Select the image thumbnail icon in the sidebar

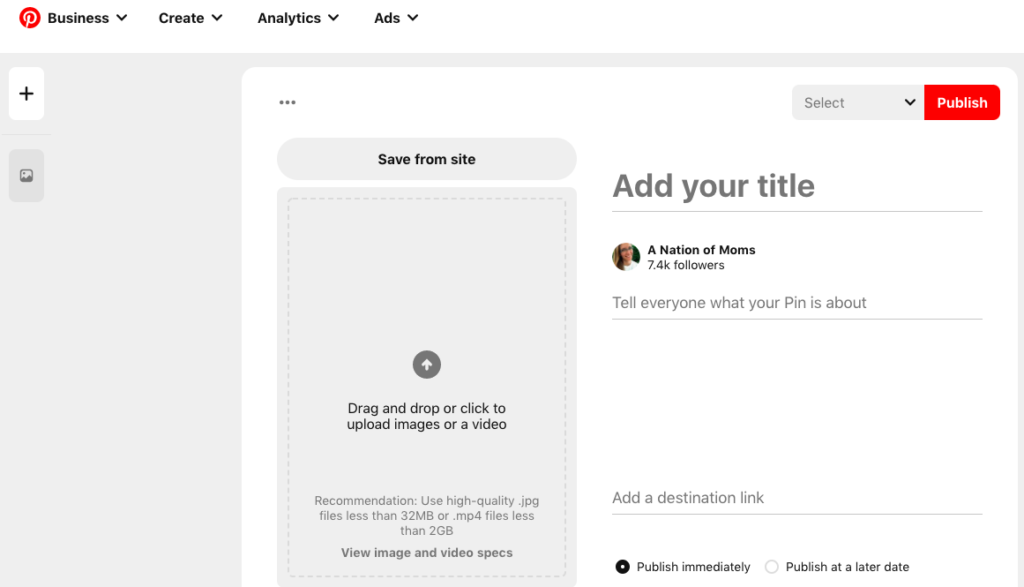27,176
